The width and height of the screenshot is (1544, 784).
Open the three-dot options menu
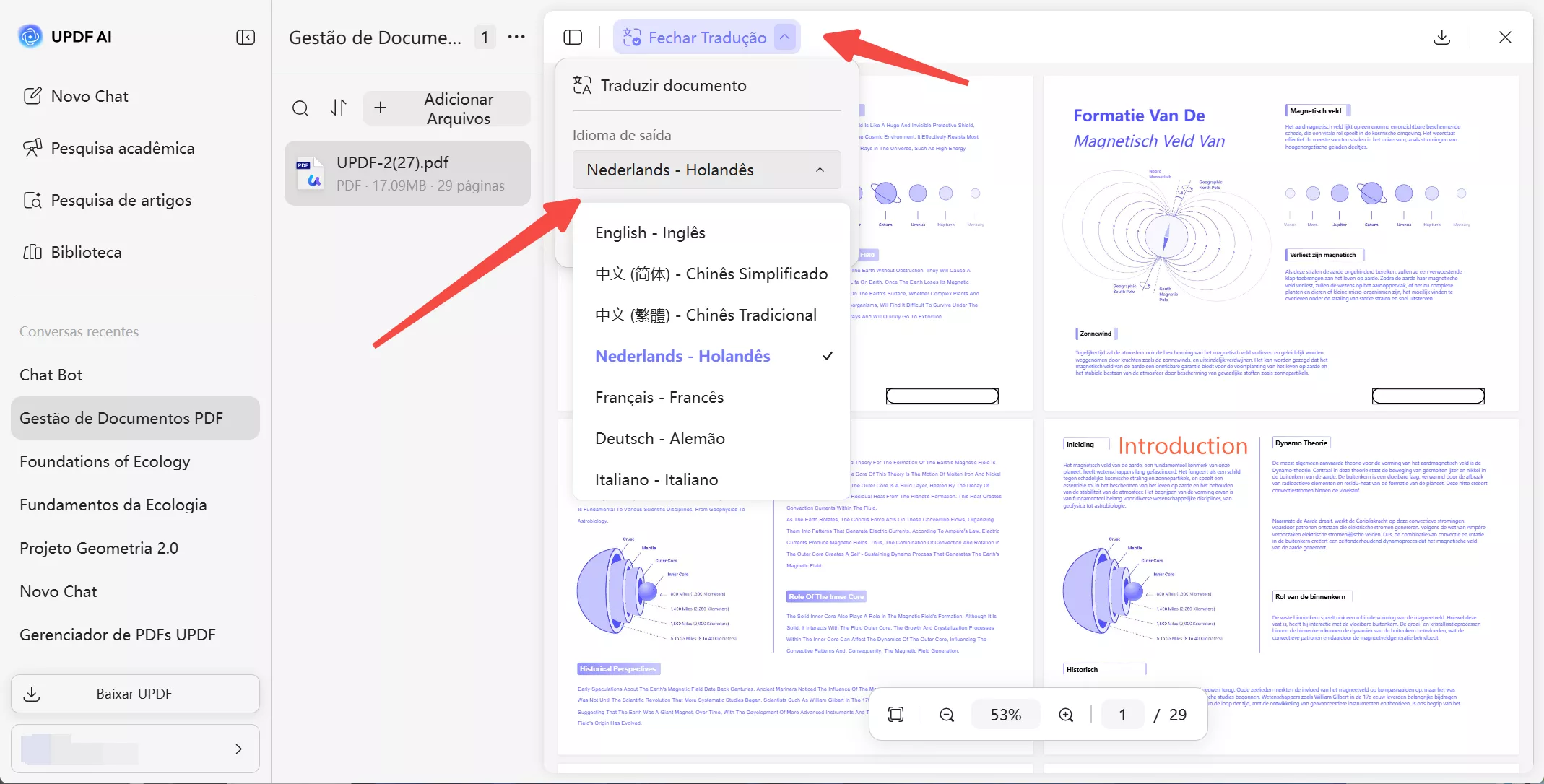pos(516,37)
